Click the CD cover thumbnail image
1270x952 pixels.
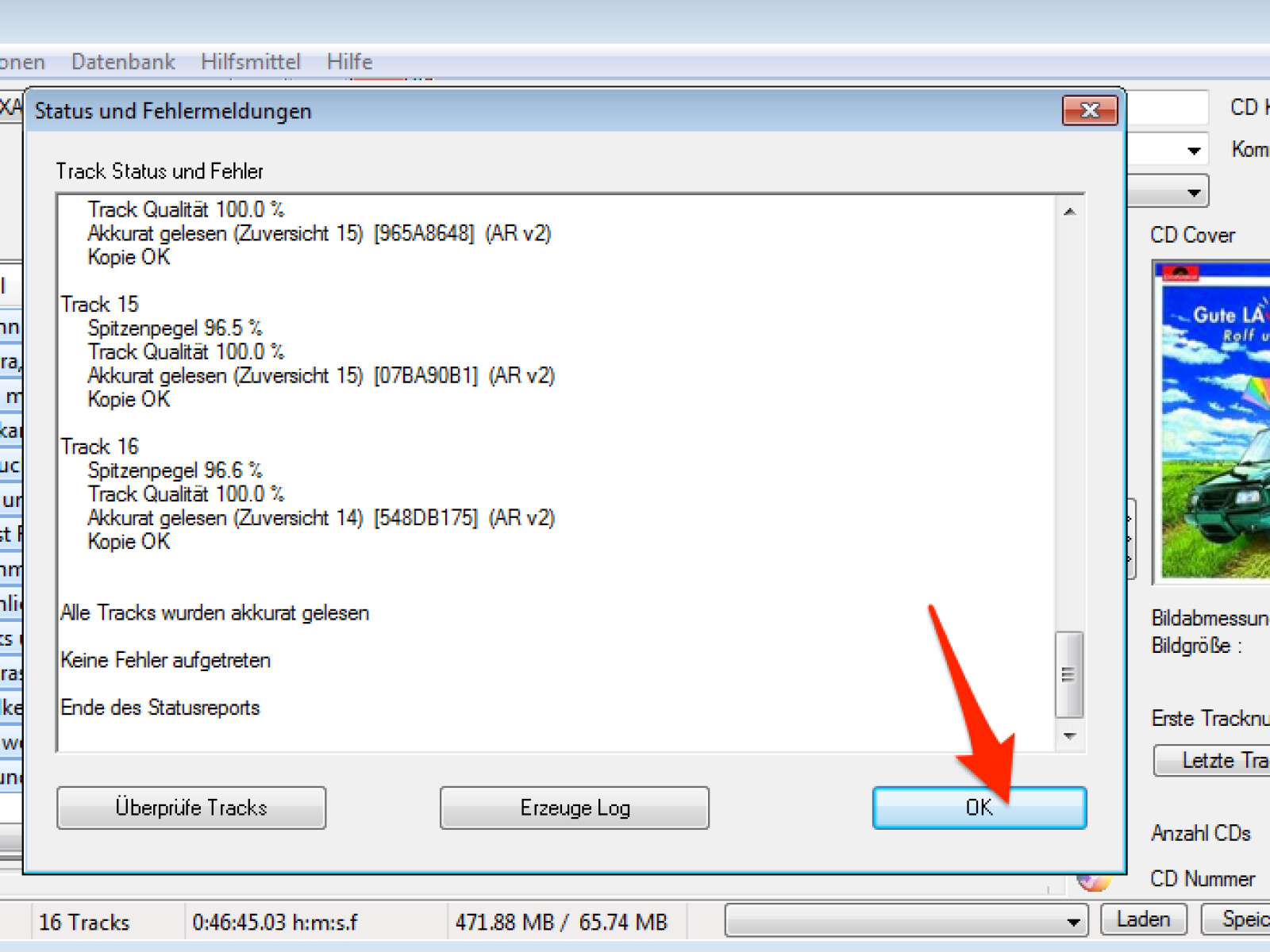coord(1212,422)
